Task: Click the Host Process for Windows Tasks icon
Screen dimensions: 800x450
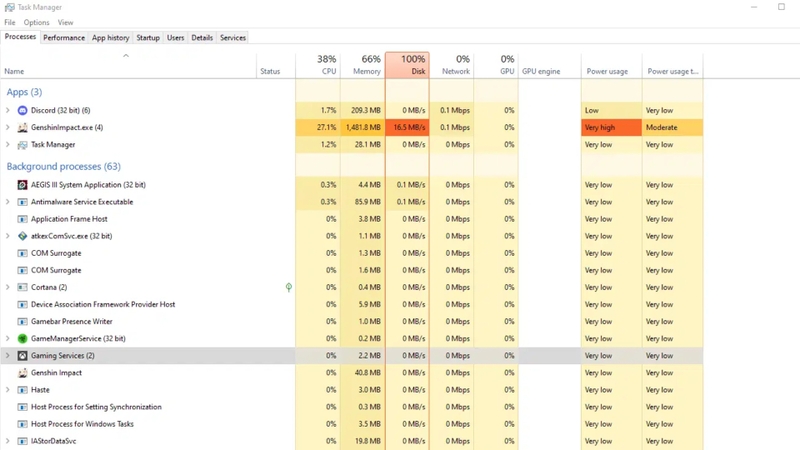Action: pyautogui.click(x=22, y=424)
